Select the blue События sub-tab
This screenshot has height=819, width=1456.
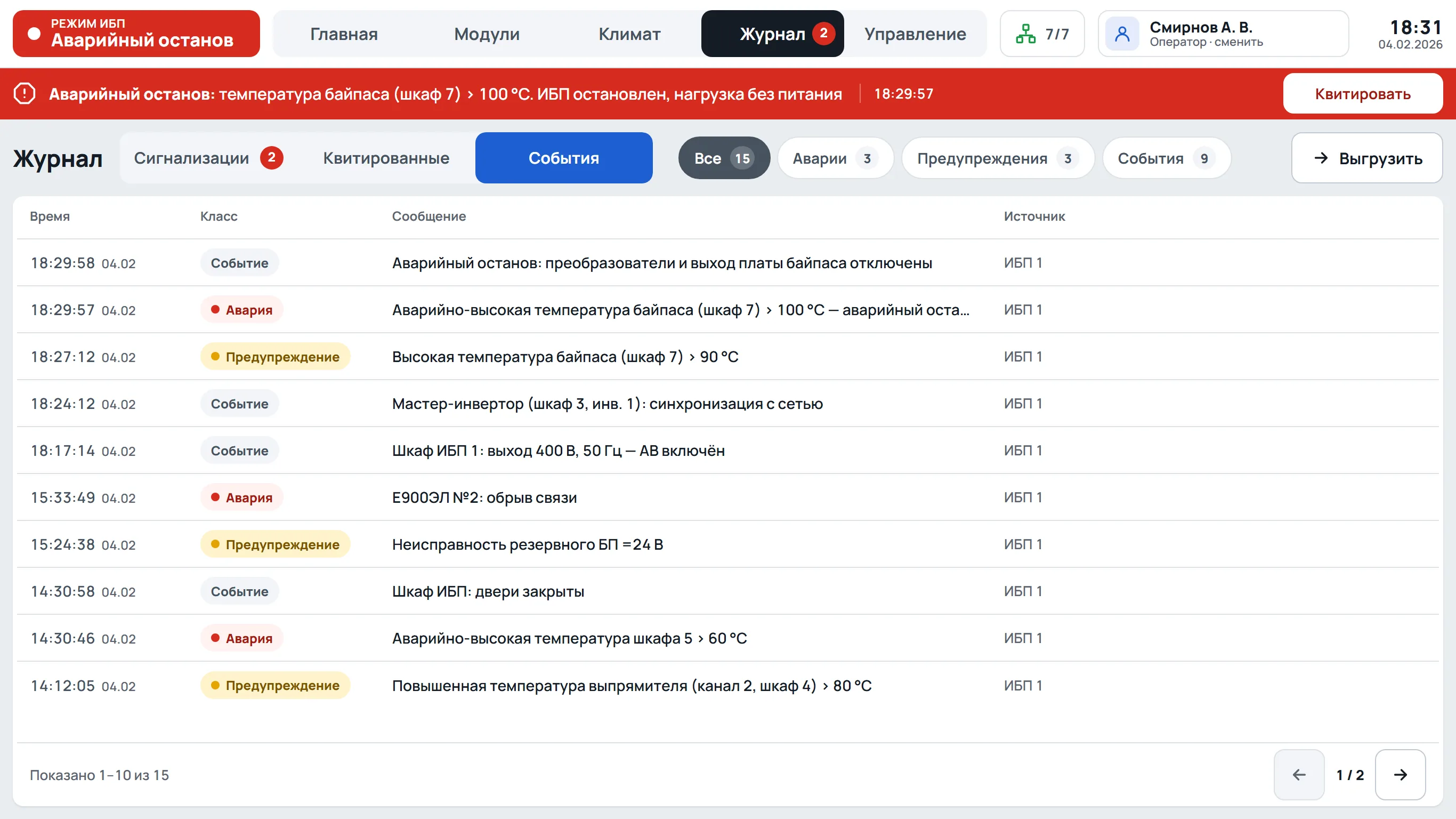[x=563, y=158]
